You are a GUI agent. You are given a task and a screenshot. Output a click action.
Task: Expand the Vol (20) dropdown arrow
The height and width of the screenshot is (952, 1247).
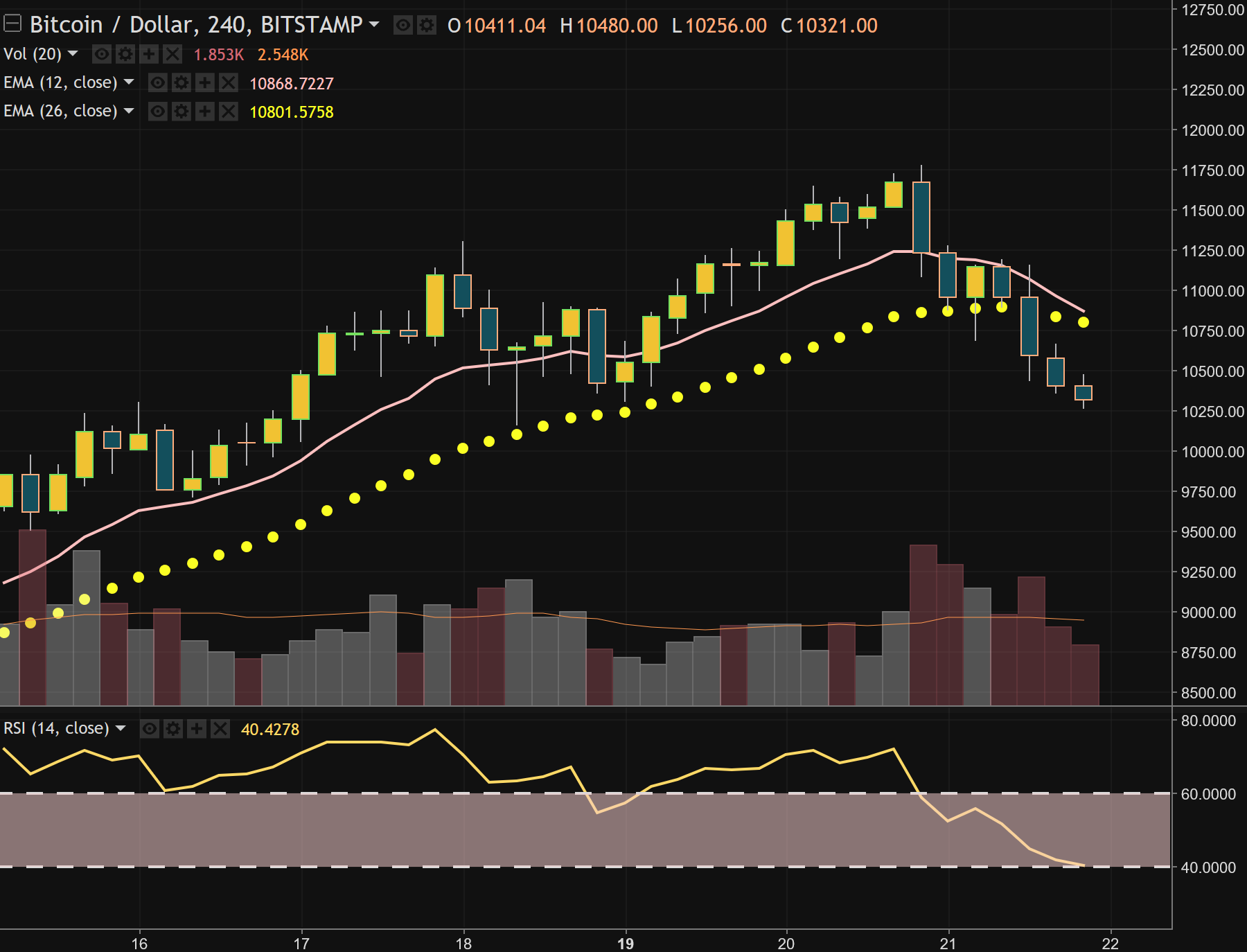(x=73, y=53)
